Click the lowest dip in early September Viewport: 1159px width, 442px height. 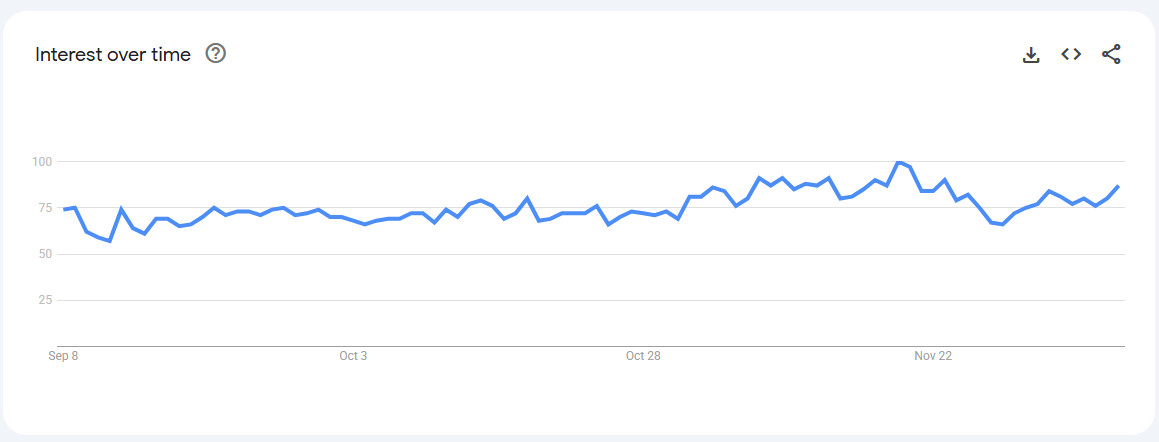pos(109,241)
